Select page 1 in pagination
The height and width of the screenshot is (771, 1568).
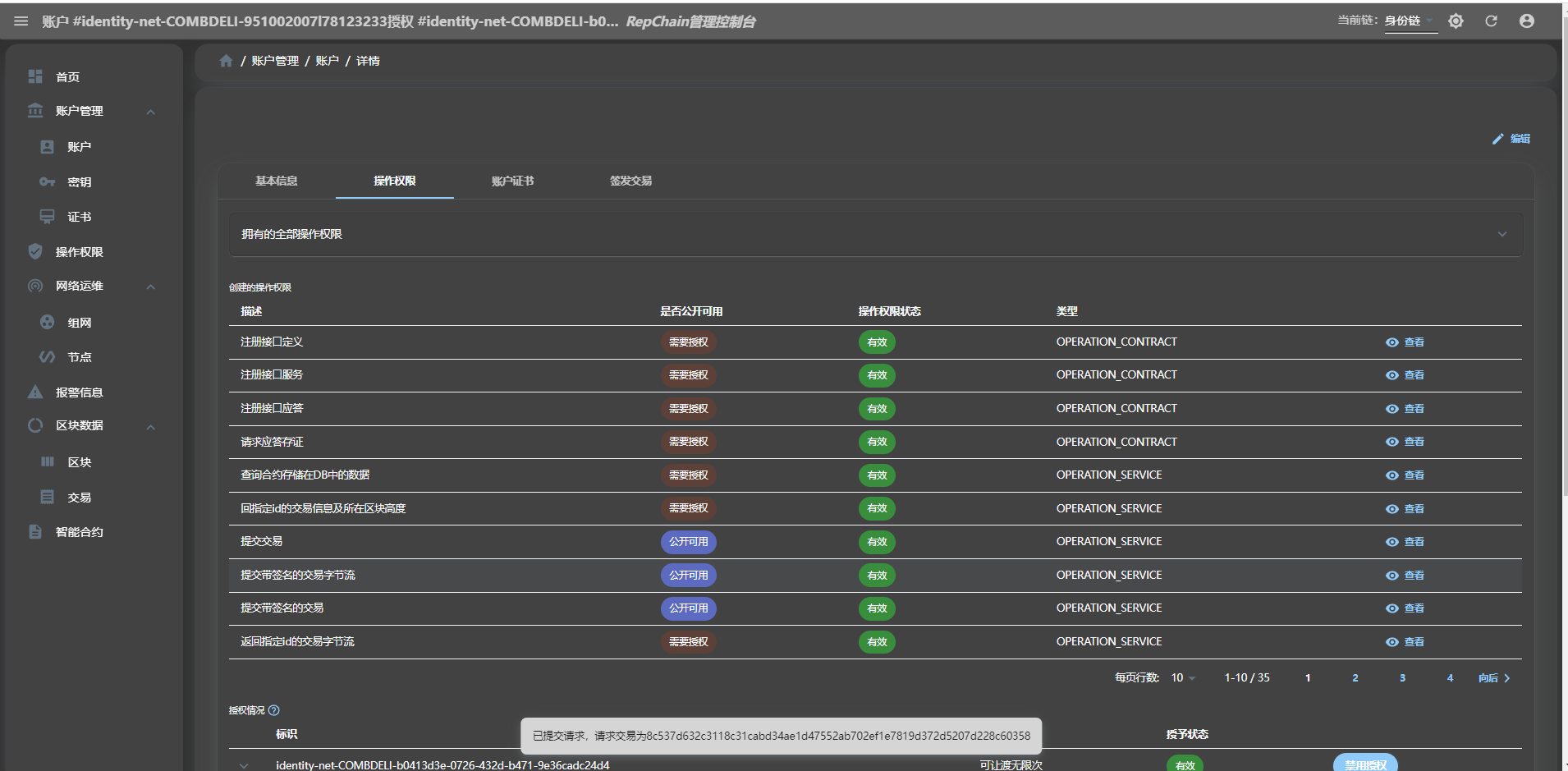coord(1308,677)
